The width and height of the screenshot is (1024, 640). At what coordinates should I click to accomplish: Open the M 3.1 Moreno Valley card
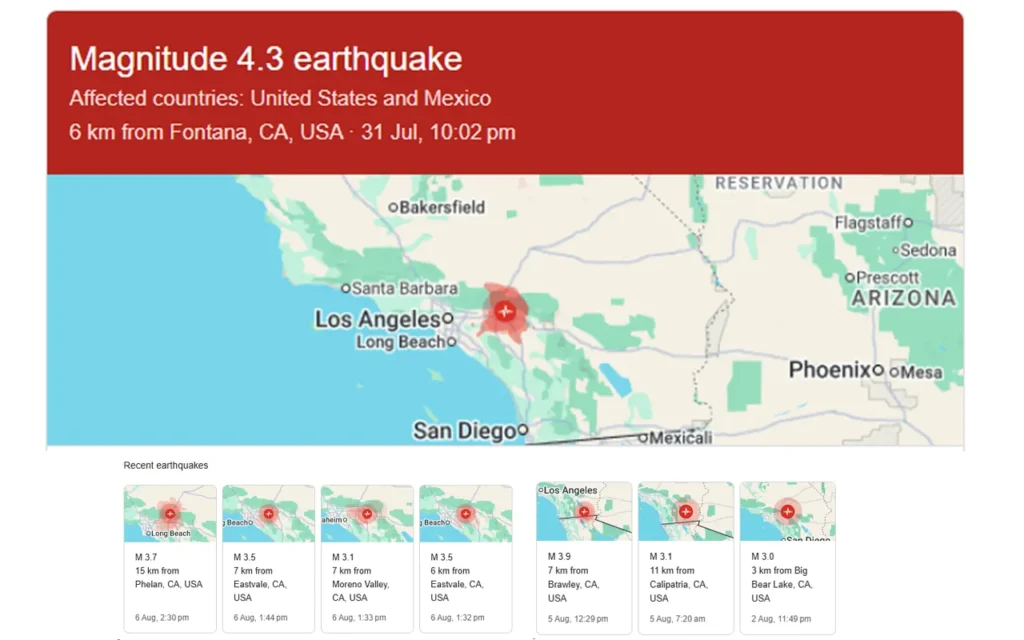[x=367, y=558]
